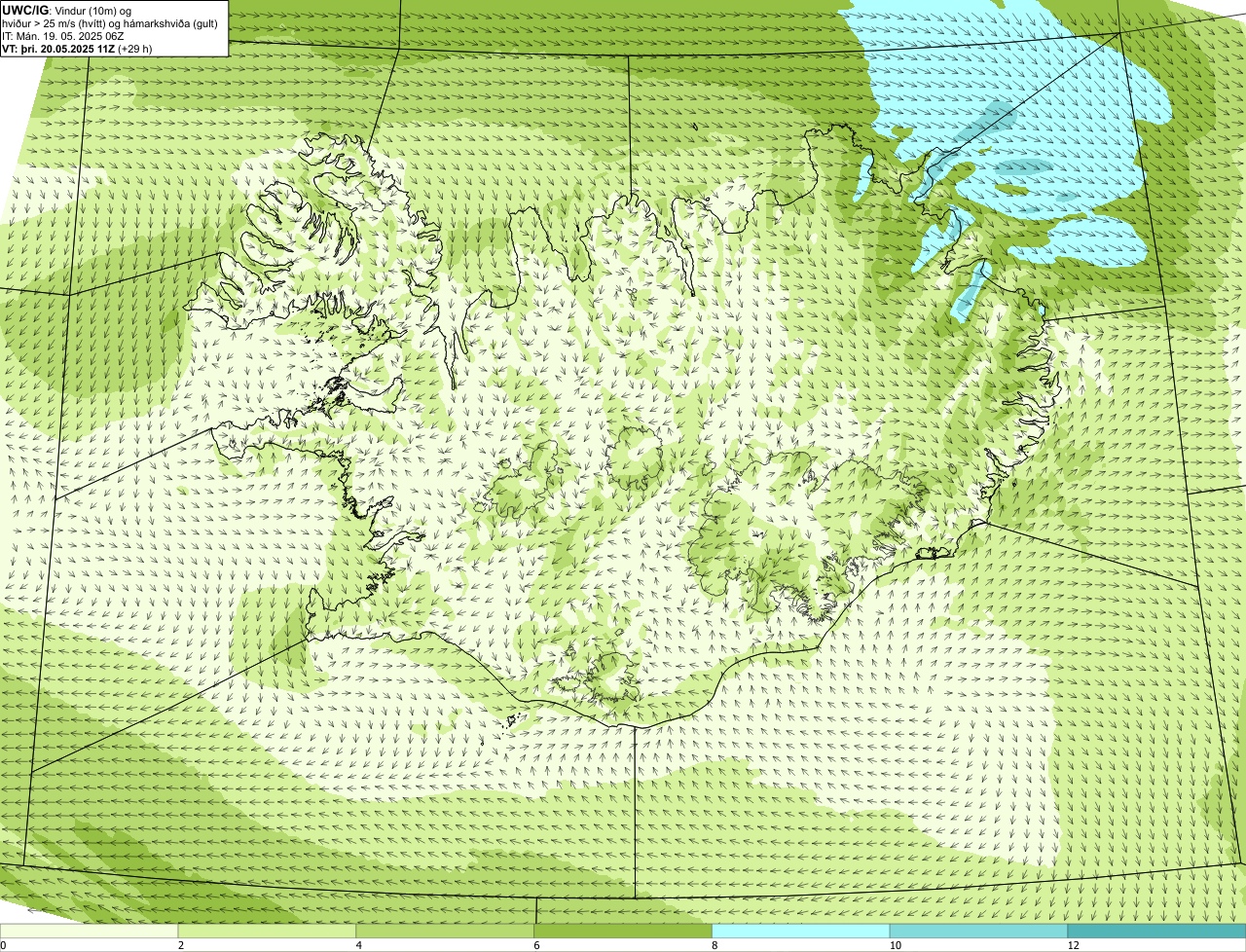Click the legend scale label "10"
The width and height of the screenshot is (1246, 952).
tap(894, 945)
